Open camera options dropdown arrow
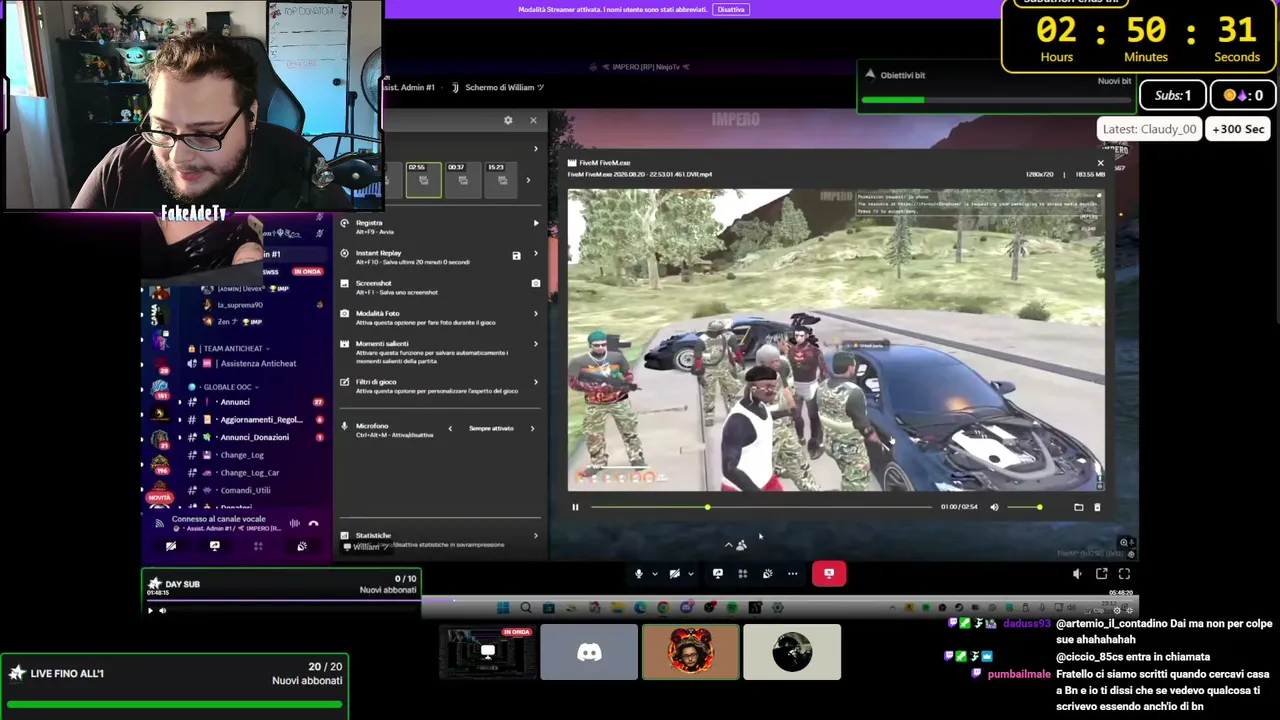The image size is (1280, 720). [690, 574]
